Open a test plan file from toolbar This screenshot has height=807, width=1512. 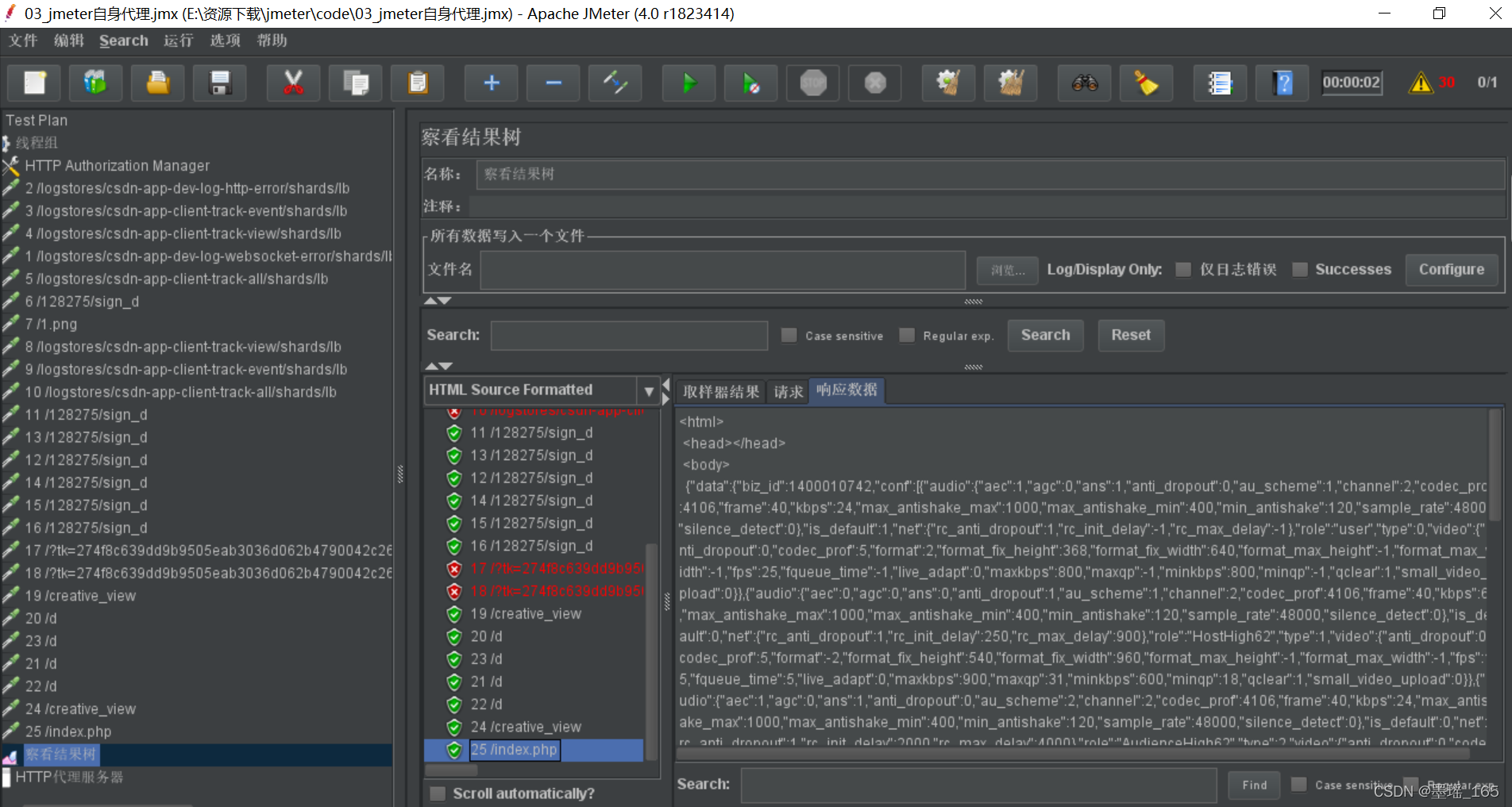(x=158, y=83)
